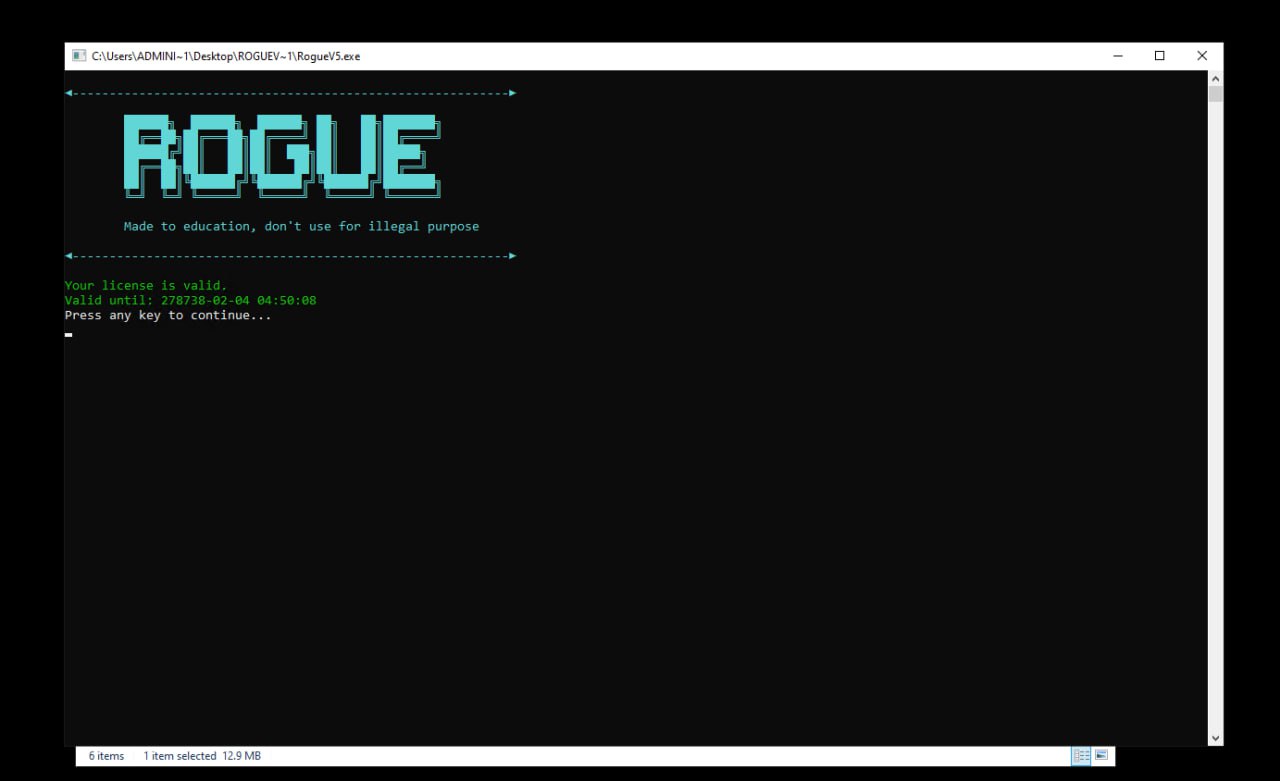Switch to Large icons view in Explorer status bar

pos(1102,756)
